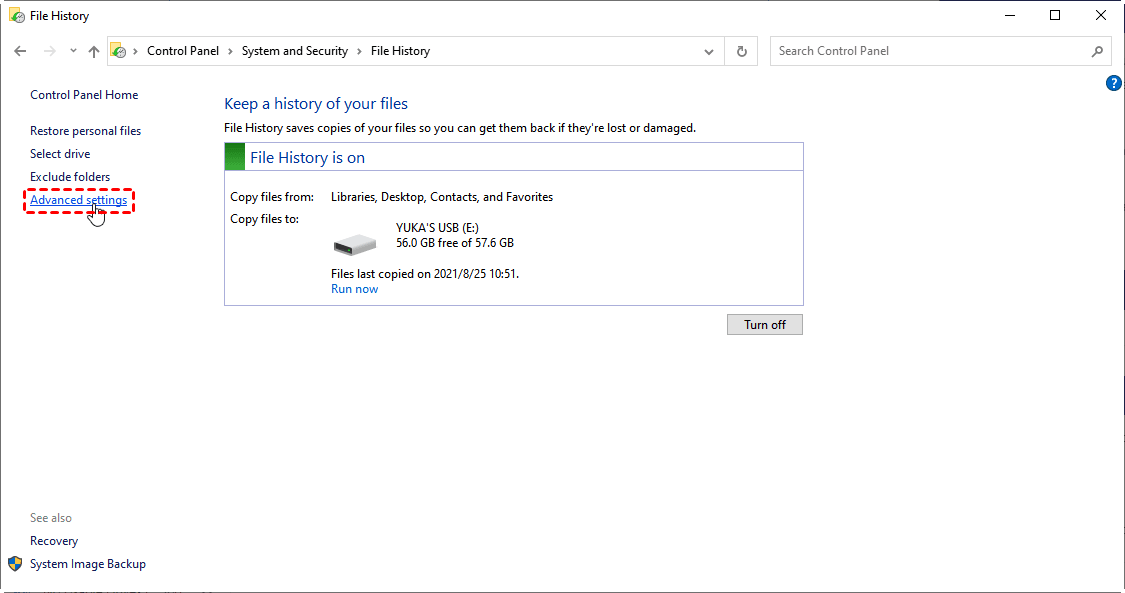Click the File History title bar icon
1125x593 pixels.
[17, 16]
